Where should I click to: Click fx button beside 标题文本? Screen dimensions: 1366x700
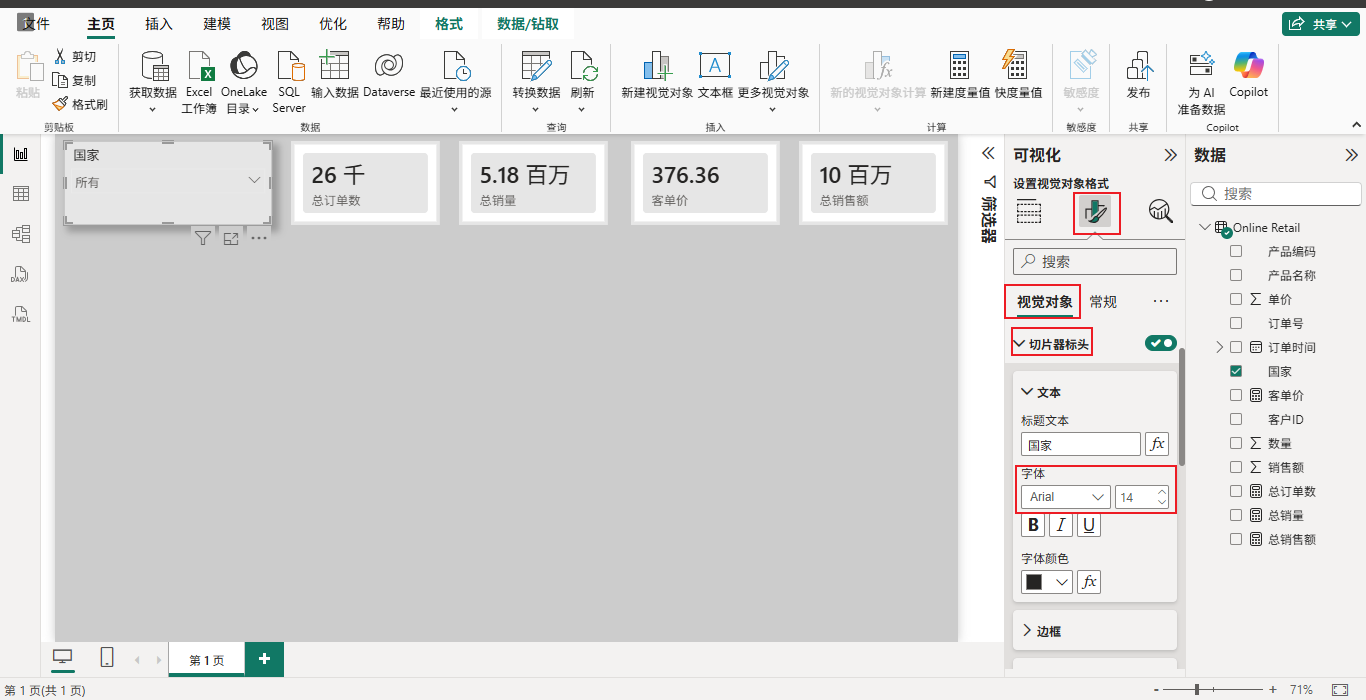click(x=1157, y=445)
